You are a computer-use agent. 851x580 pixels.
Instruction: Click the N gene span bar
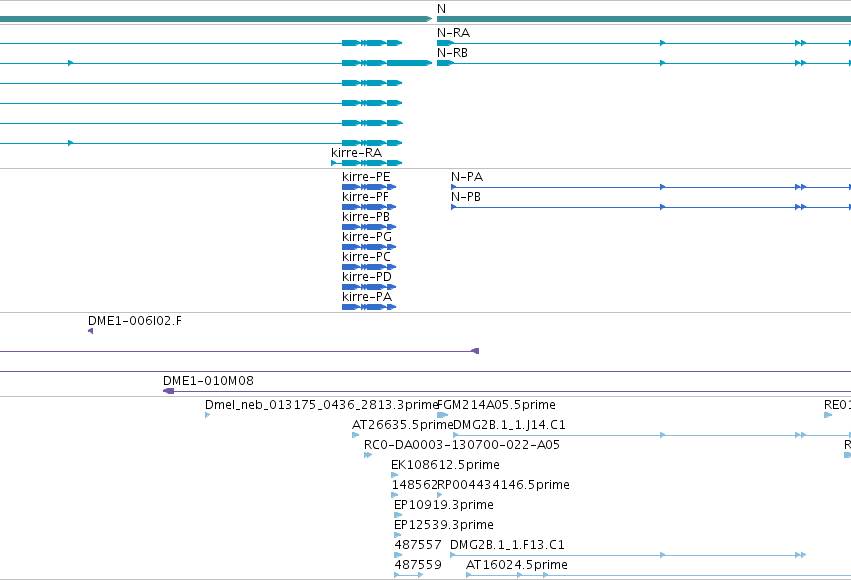(644, 19)
